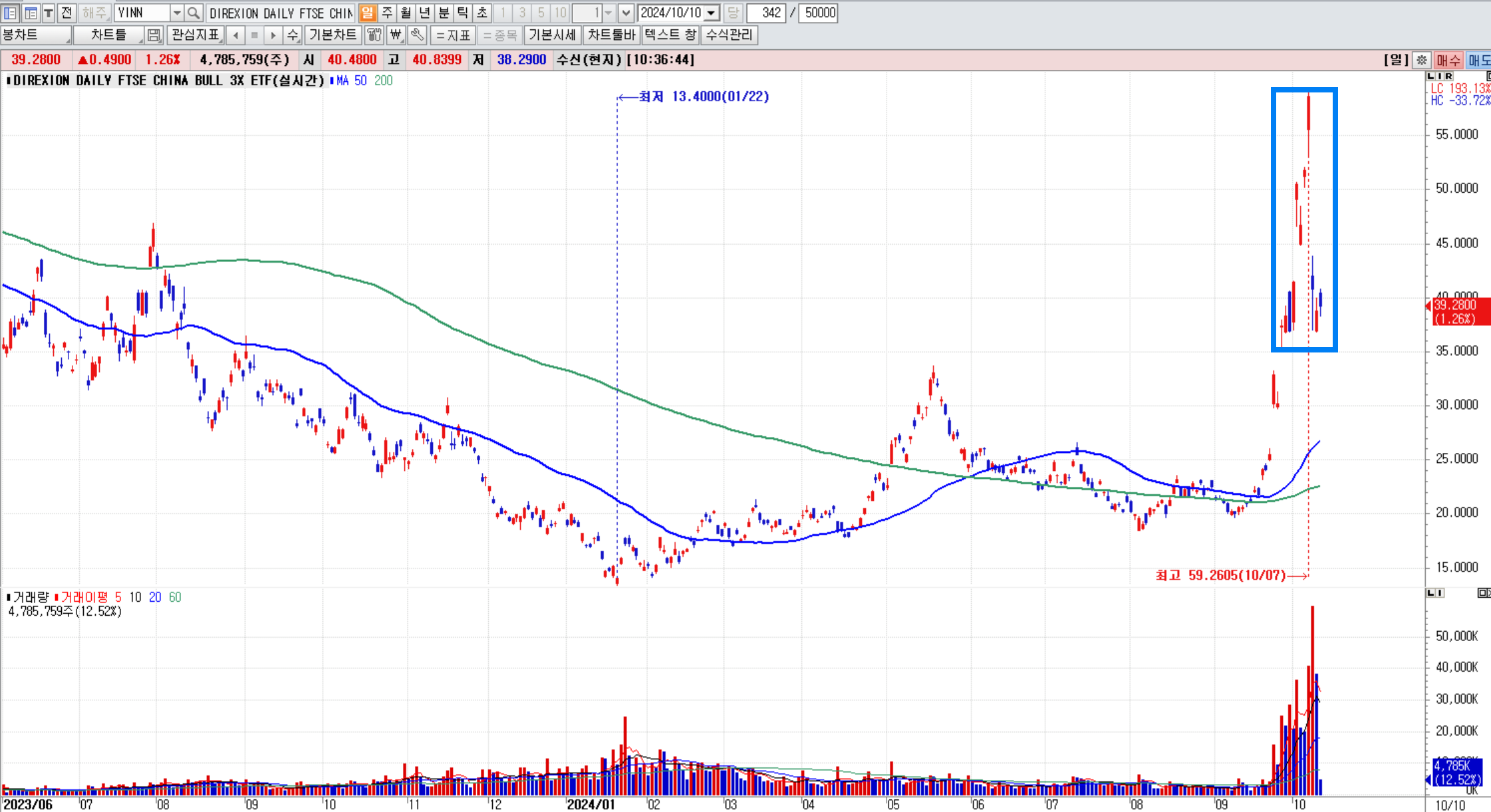The image size is (1491, 812).
Task: Click the left panel layout icon
Action: pos(10,13)
